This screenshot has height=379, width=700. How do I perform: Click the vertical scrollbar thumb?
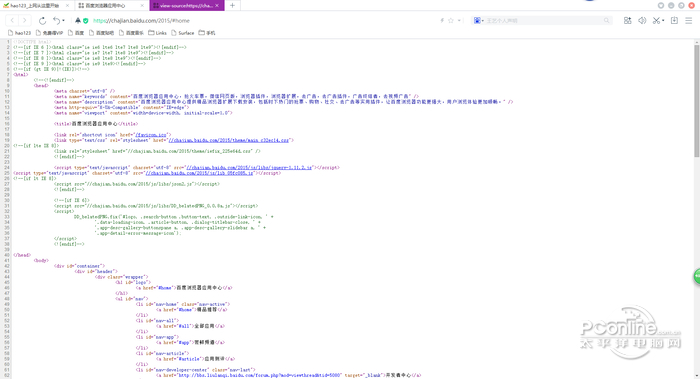click(x=696, y=100)
